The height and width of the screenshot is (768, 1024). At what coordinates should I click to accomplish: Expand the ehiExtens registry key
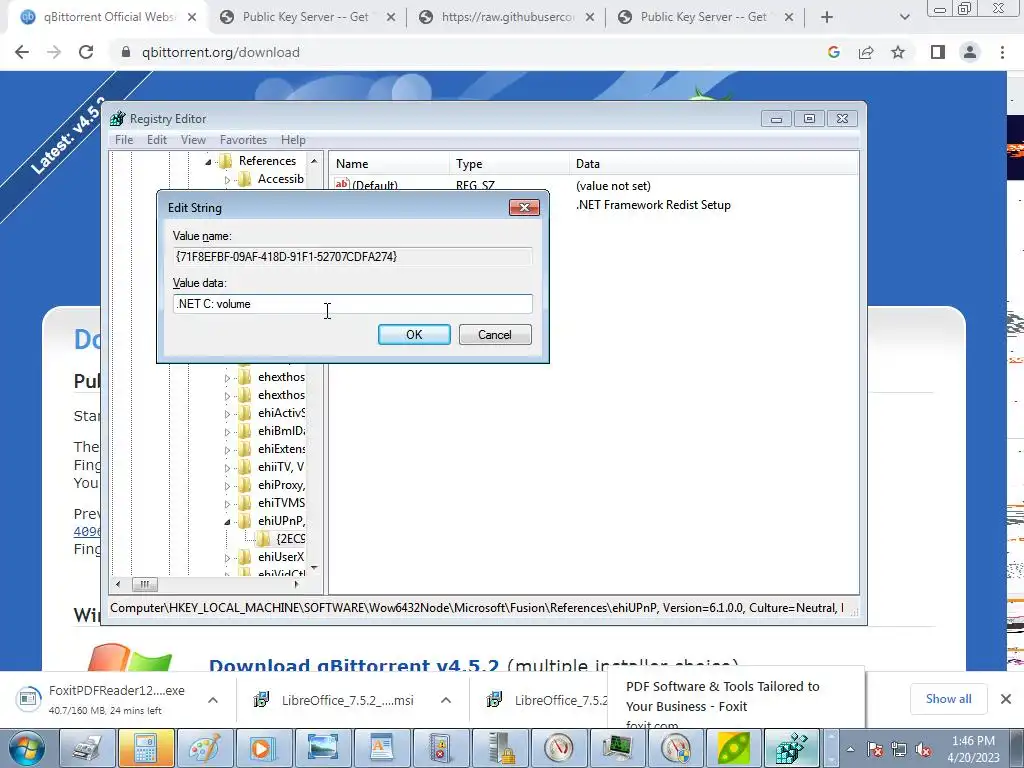click(x=227, y=449)
